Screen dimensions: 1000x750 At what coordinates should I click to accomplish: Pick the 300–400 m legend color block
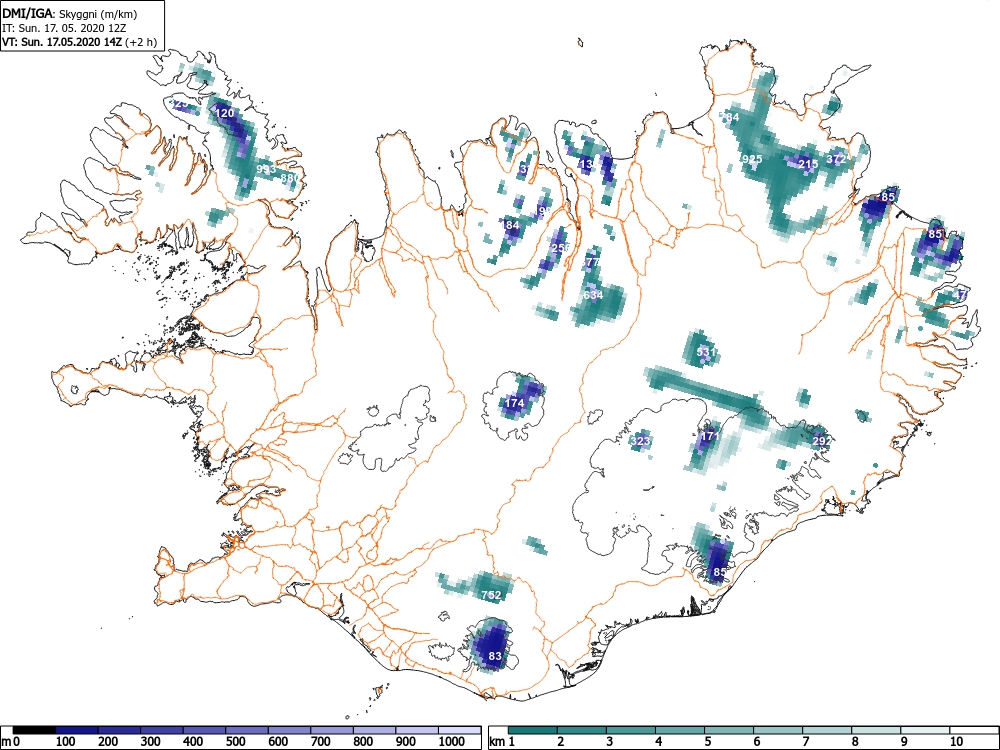tap(162, 730)
